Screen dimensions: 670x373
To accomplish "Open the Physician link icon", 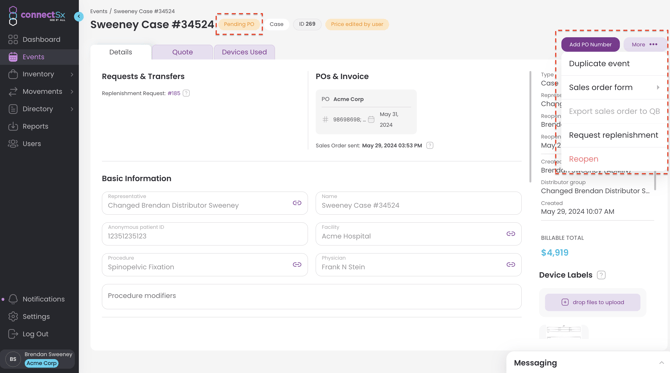I will pyautogui.click(x=511, y=264).
